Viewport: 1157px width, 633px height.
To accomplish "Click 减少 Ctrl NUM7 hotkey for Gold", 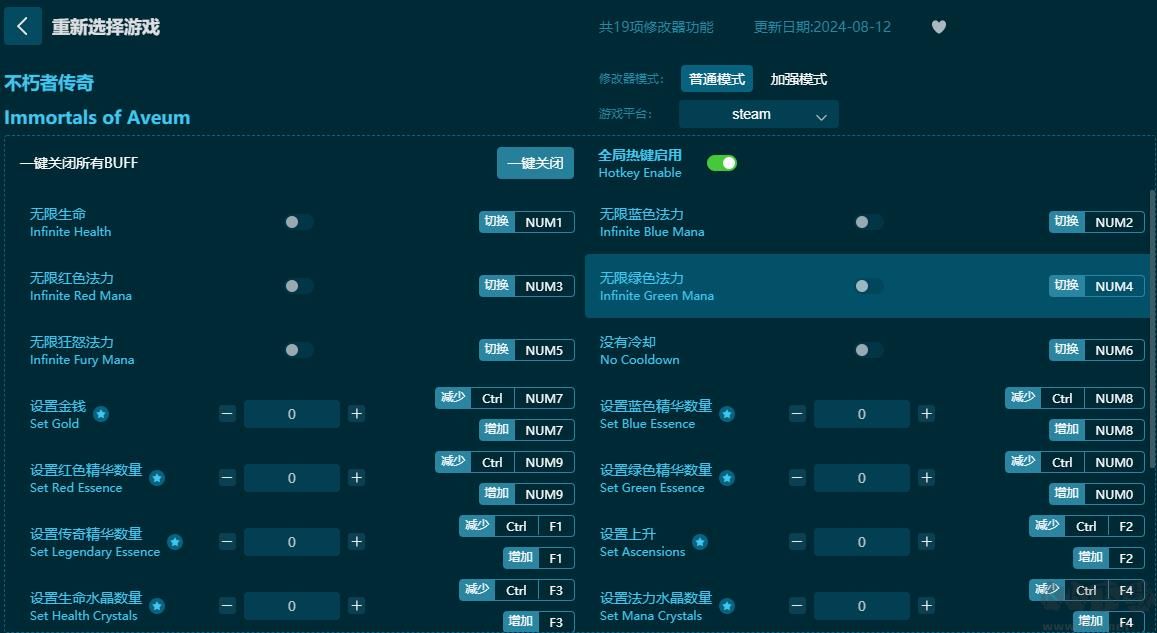I will click(x=505, y=398).
